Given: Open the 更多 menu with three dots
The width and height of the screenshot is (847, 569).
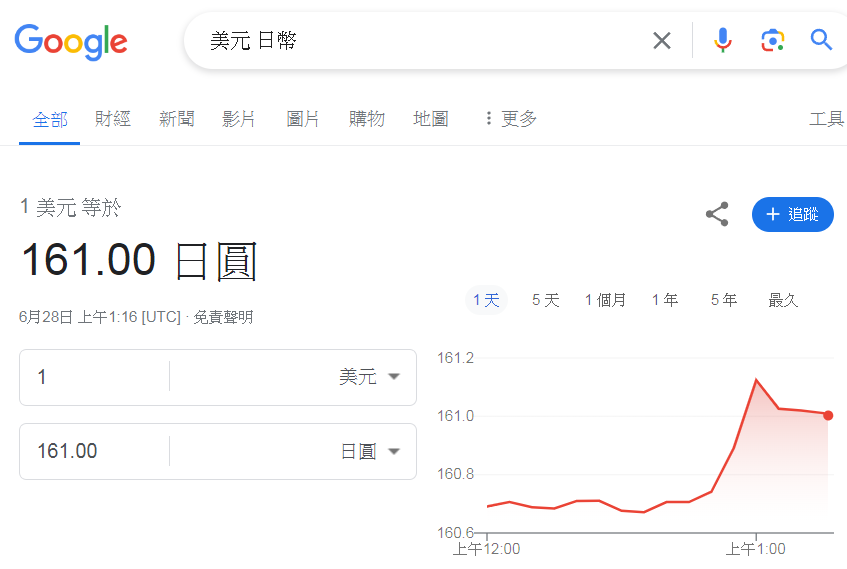Looking at the screenshot, I should (509, 119).
